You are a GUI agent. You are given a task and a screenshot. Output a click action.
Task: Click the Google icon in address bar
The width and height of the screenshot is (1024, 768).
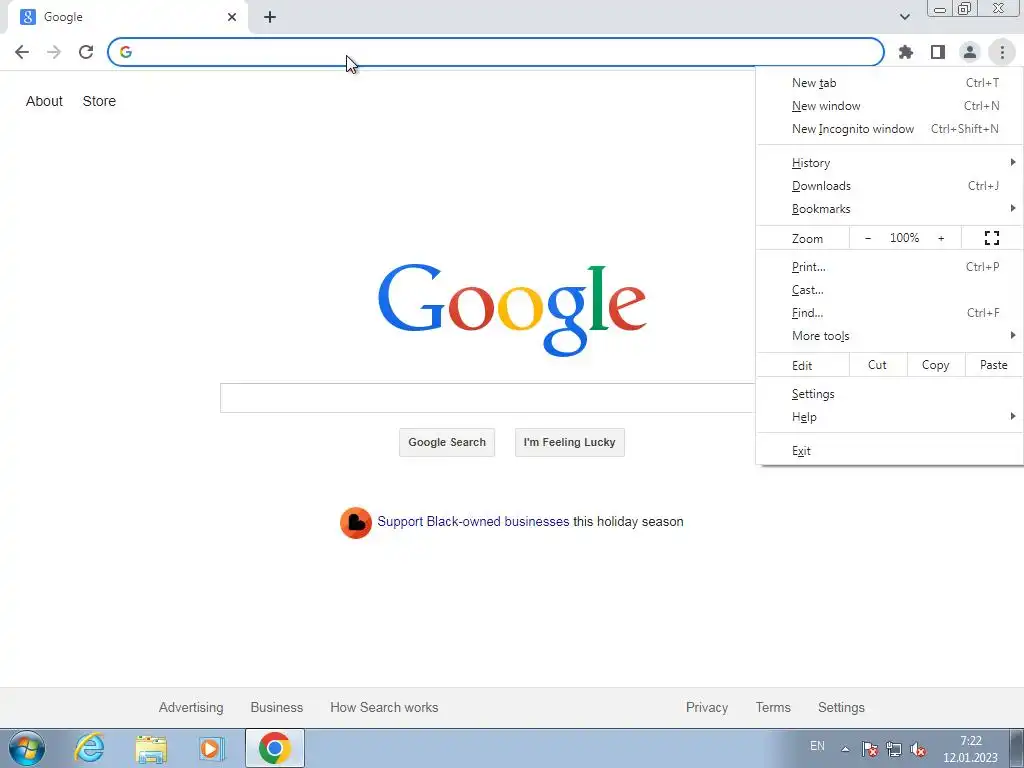[126, 52]
